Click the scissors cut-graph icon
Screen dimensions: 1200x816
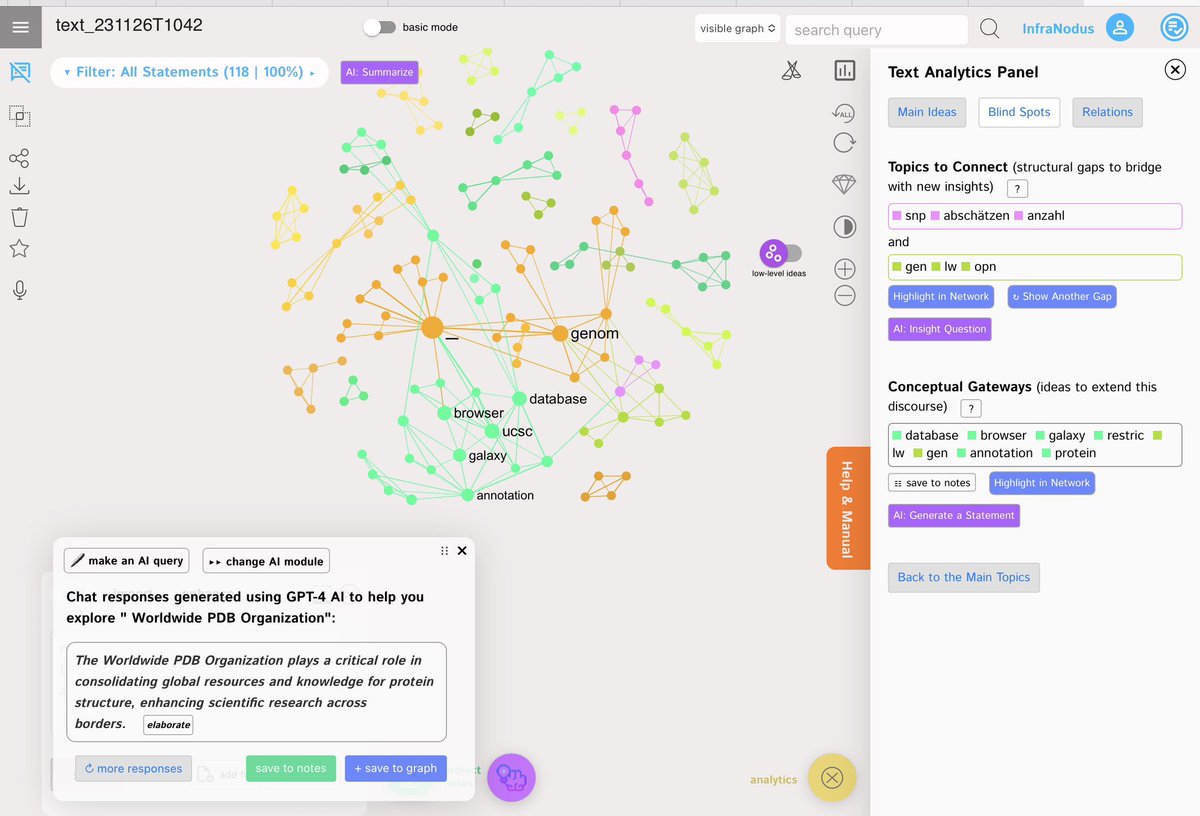point(791,70)
